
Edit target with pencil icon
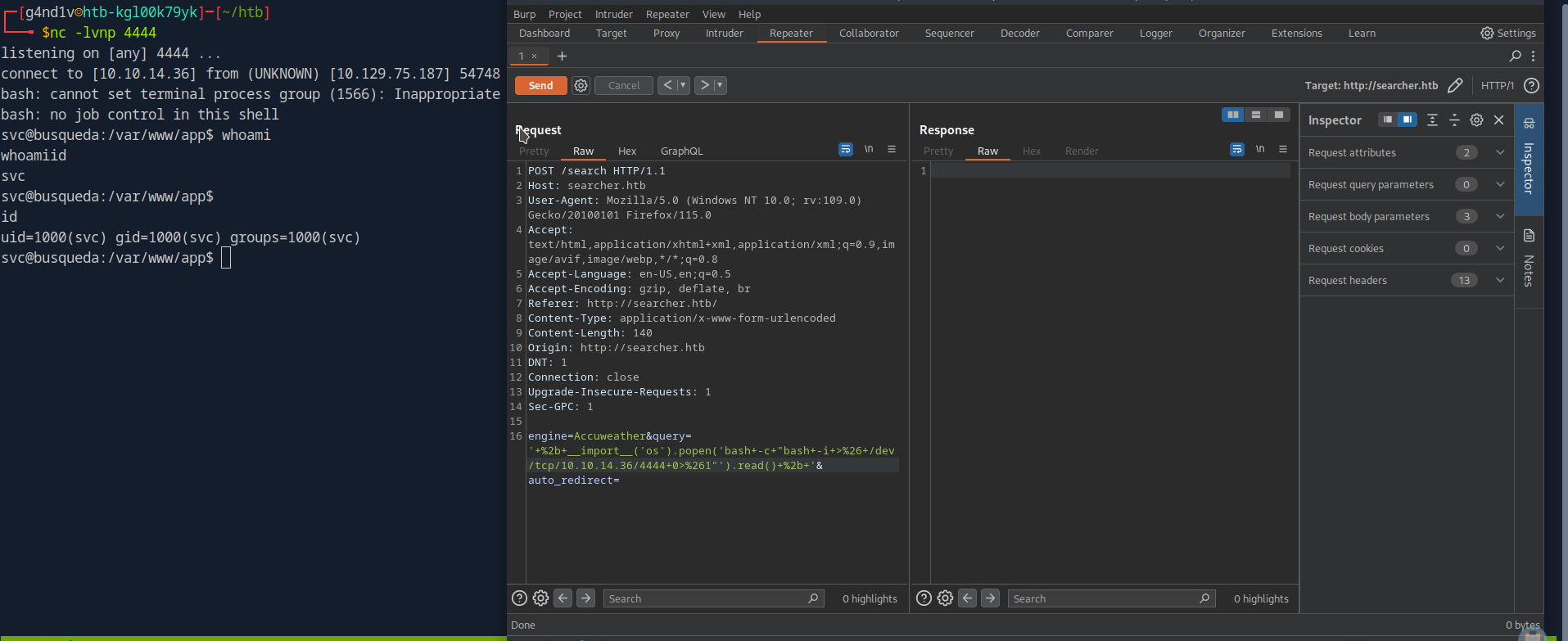pyautogui.click(x=1455, y=85)
